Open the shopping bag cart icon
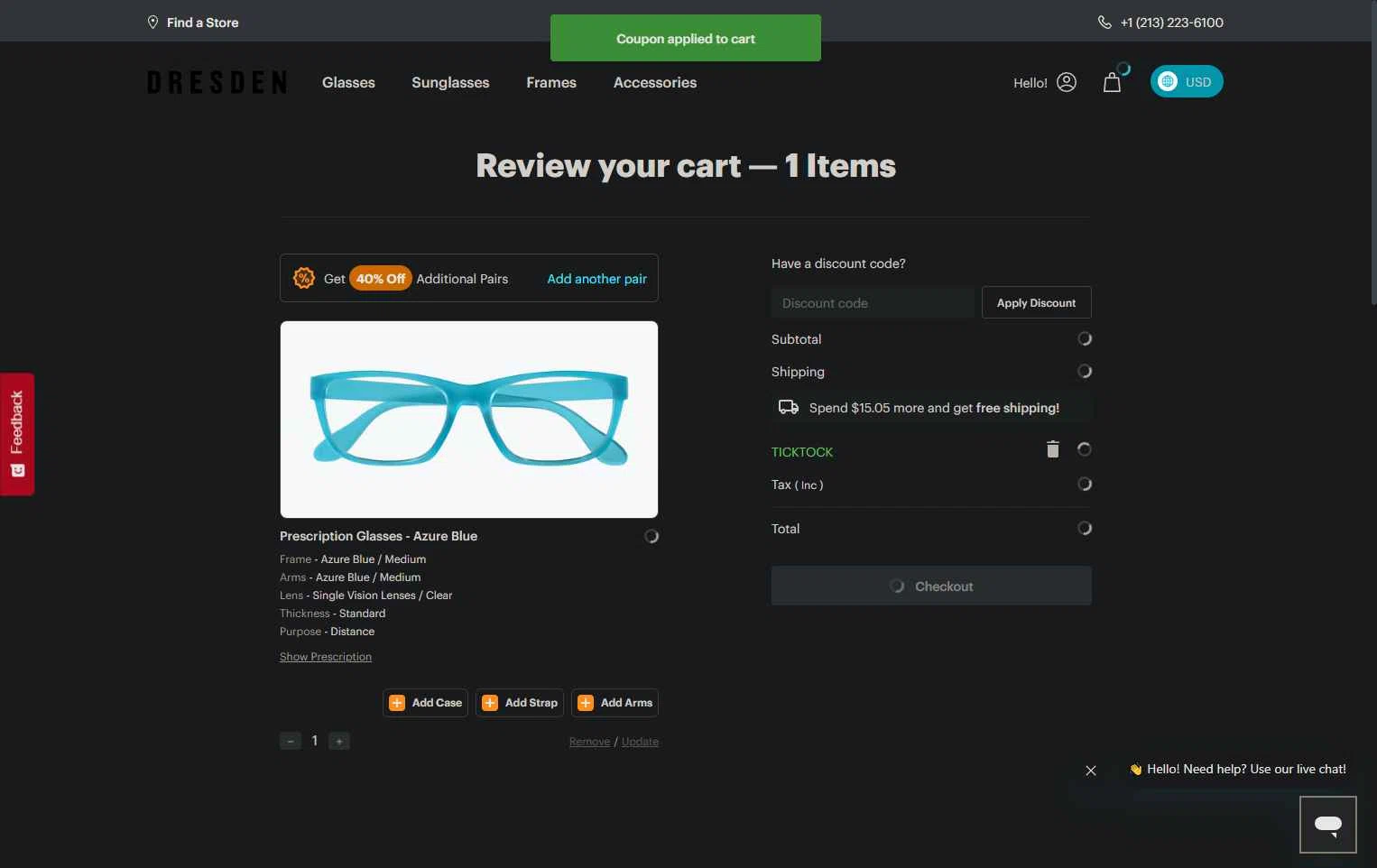Viewport: 1377px width, 868px height. pyautogui.click(x=1112, y=82)
